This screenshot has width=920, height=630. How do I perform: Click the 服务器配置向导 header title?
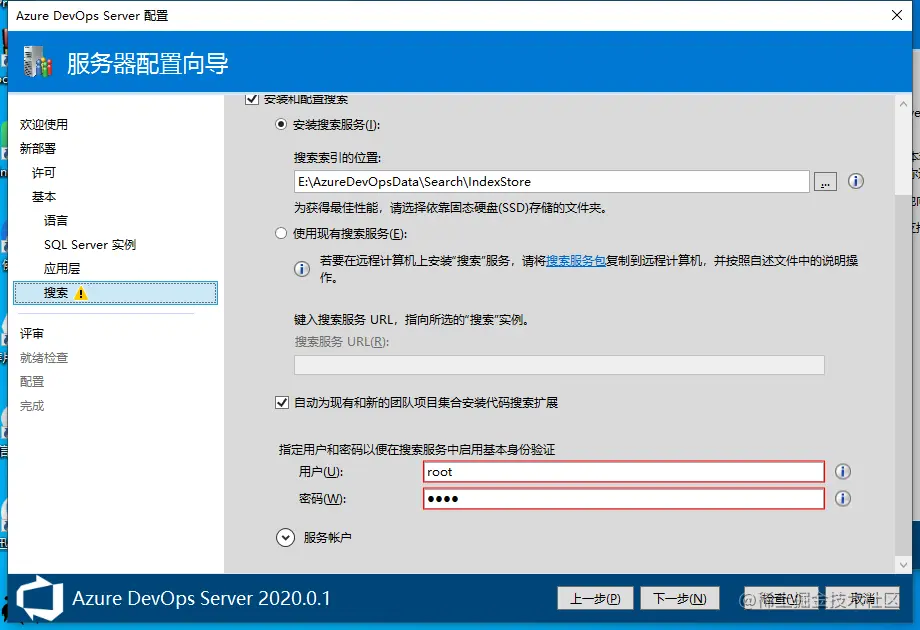tap(147, 63)
